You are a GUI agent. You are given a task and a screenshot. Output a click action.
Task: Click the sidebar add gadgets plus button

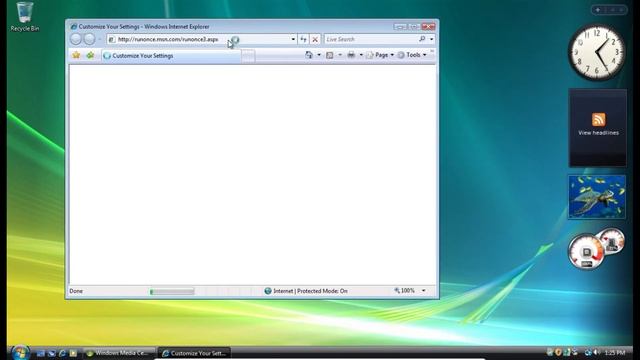[598, 10]
